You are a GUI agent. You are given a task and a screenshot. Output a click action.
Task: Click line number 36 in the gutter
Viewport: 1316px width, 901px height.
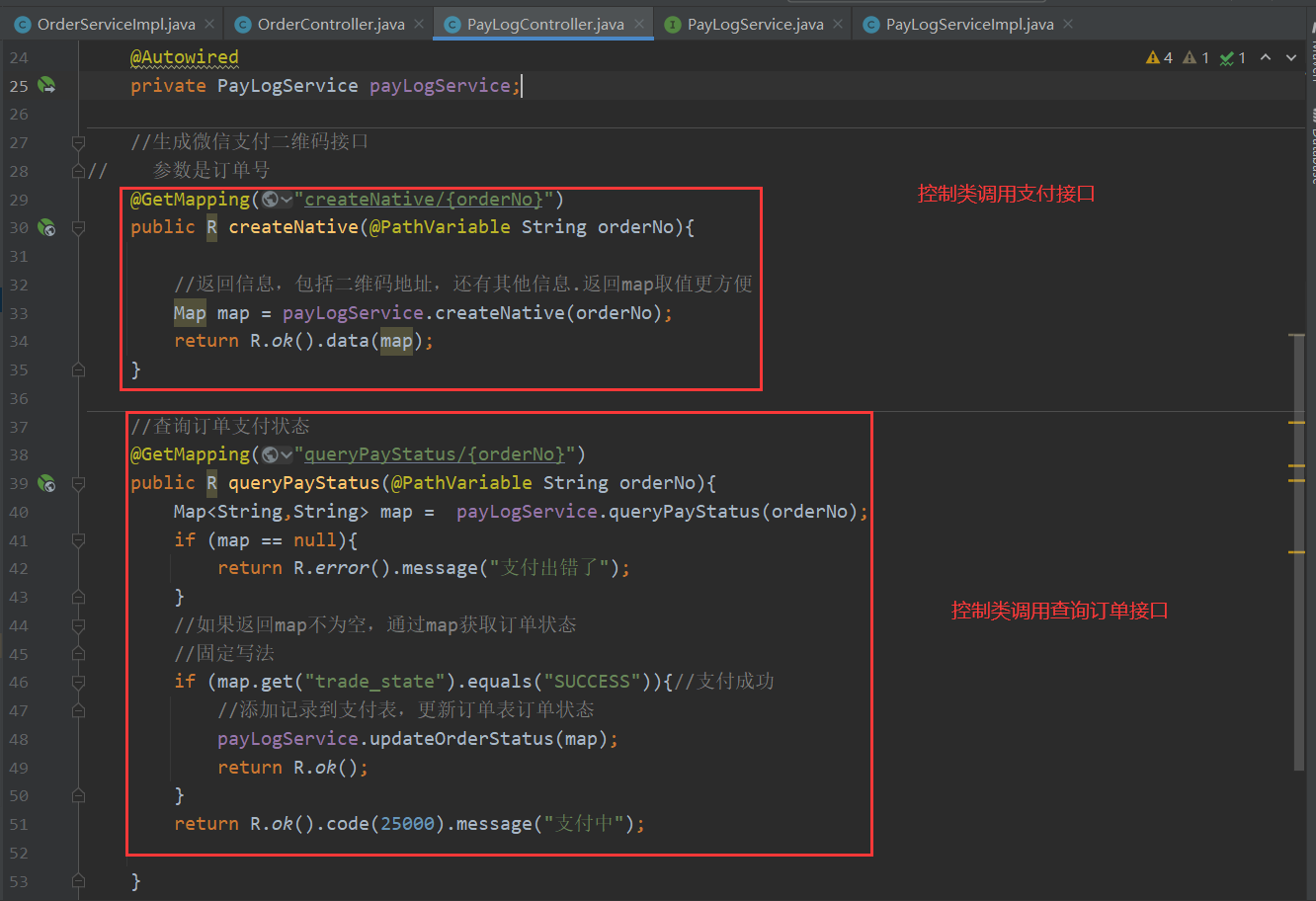pyautogui.click(x=19, y=398)
